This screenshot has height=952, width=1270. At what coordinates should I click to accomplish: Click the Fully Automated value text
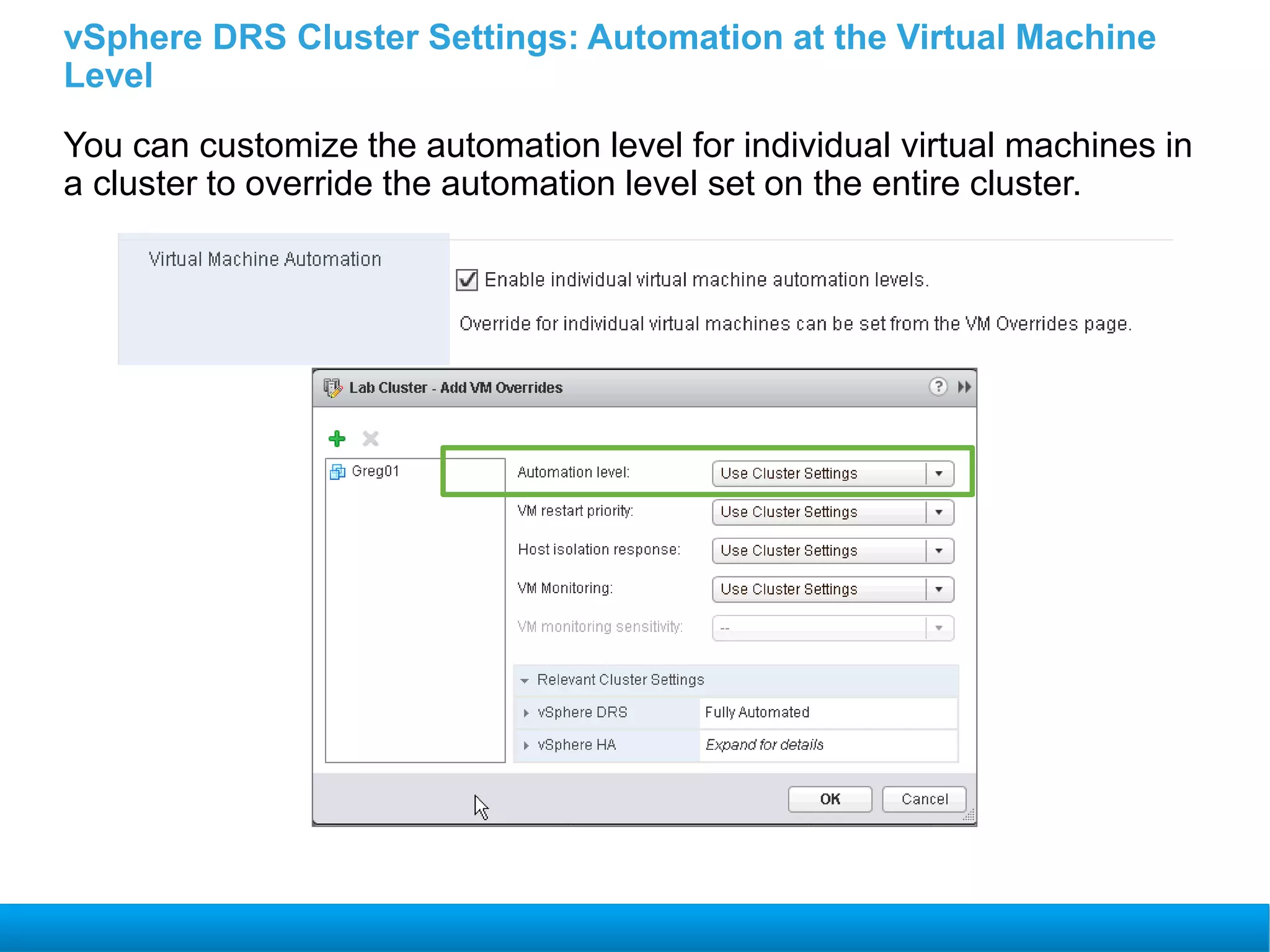click(757, 712)
